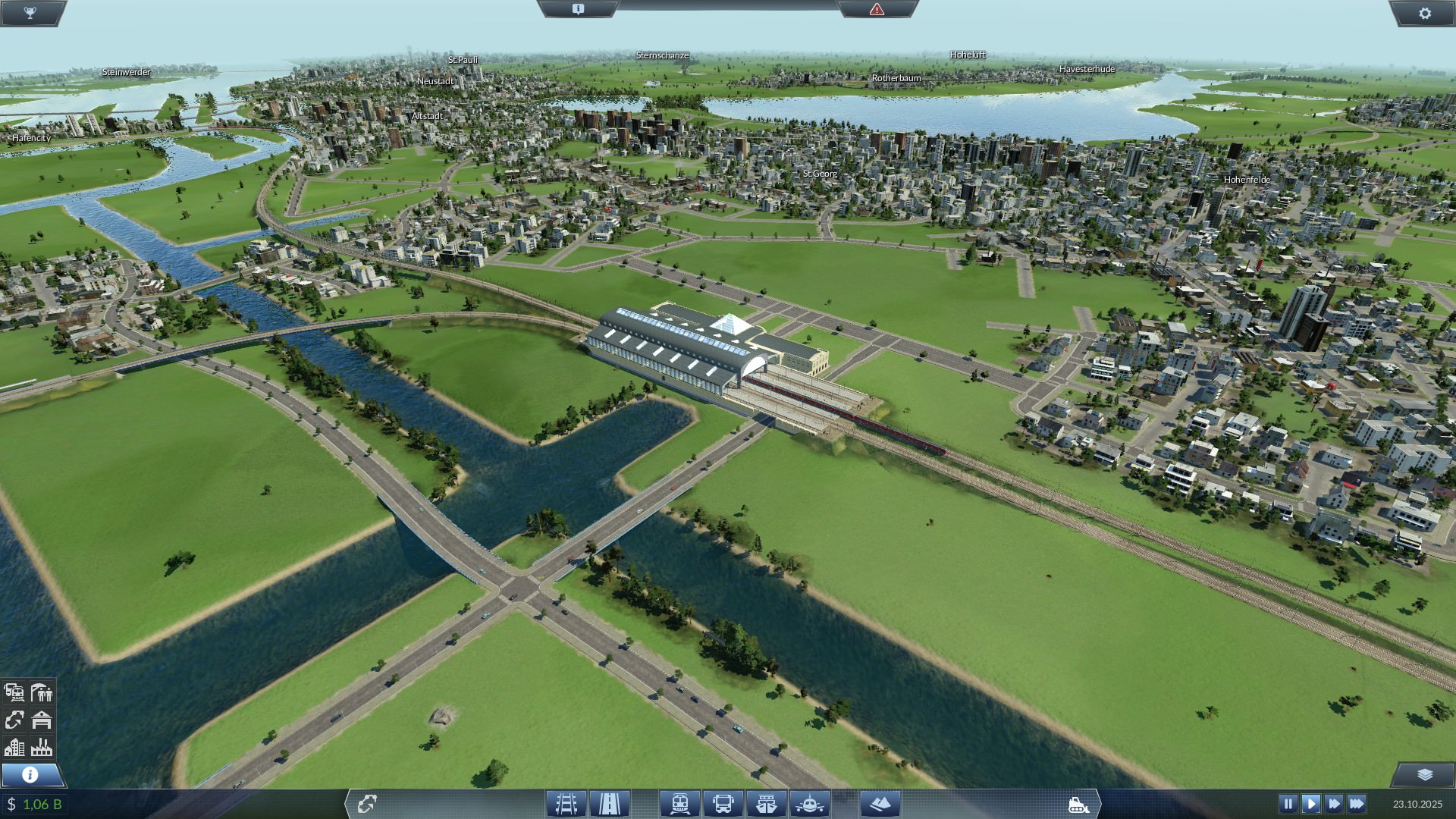Select the road construction tool
1456x819 pixels.
610,804
